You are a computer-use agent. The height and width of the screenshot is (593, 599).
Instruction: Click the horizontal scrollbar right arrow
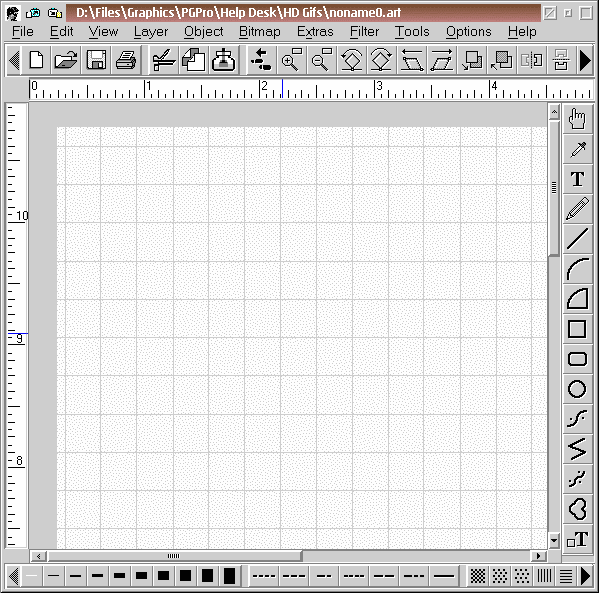point(539,556)
